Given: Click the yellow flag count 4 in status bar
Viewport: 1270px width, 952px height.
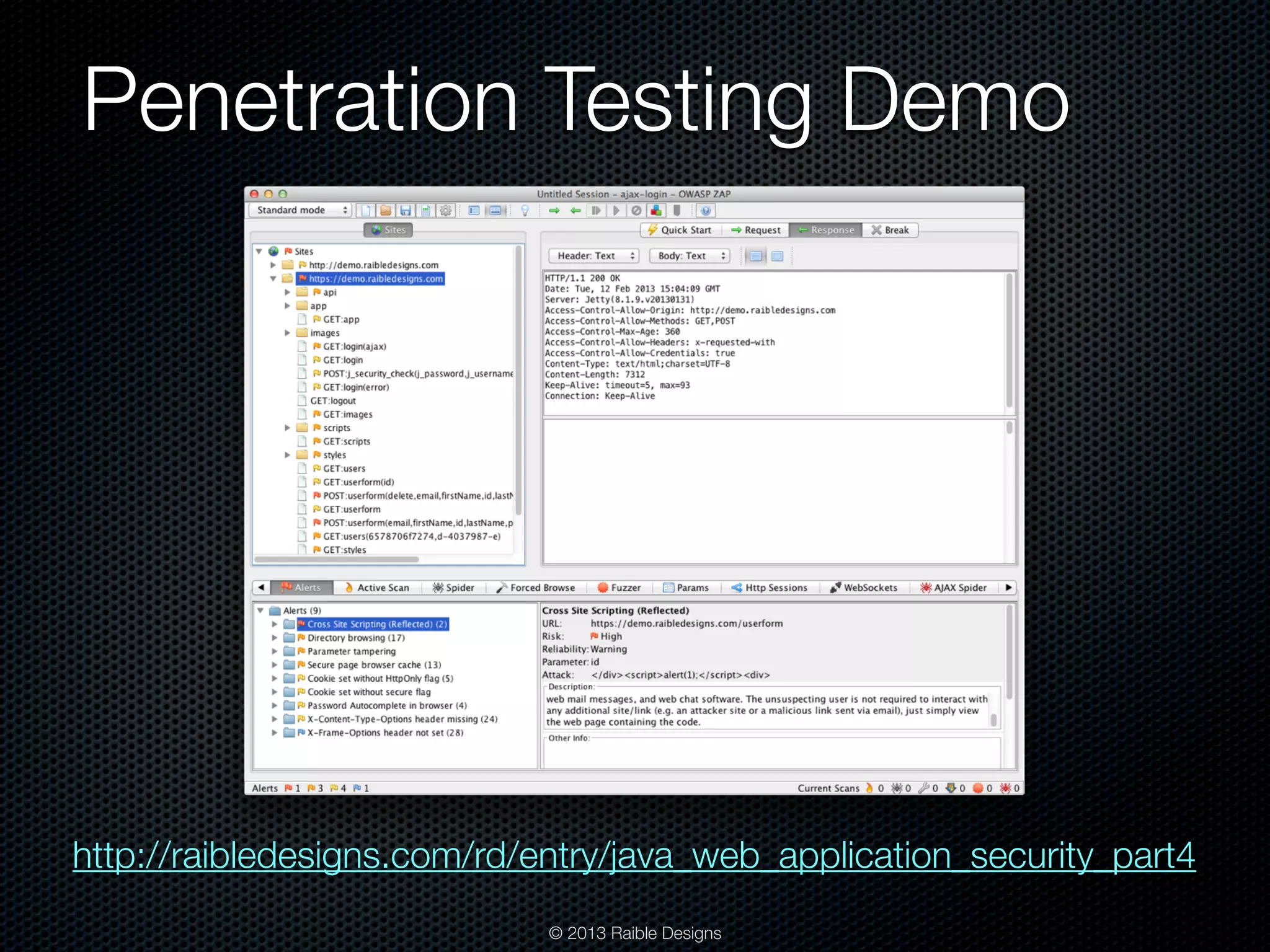Looking at the screenshot, I should tap(338, 788).
